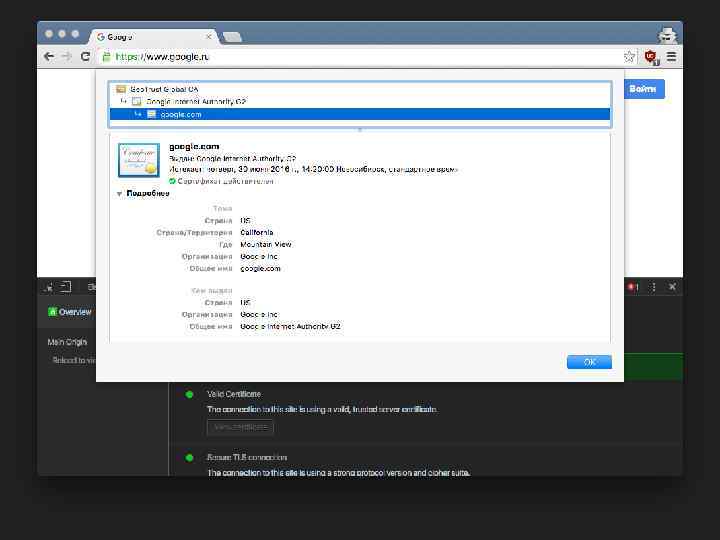Click the splitter handle below certificate tree
Viewport: 720px width, 540px height.
coord(360,130)
